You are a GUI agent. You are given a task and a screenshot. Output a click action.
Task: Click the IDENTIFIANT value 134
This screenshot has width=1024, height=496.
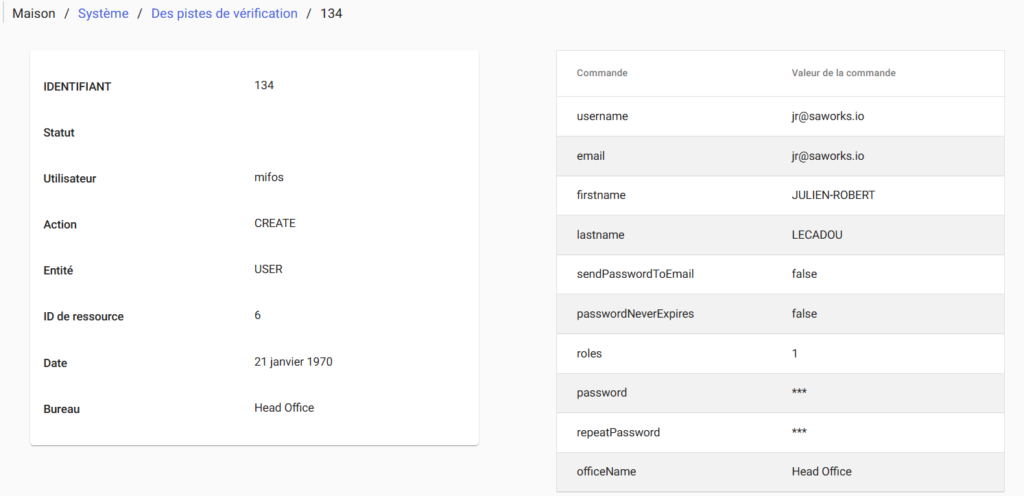pyautogui.click(x=264, y=86)
